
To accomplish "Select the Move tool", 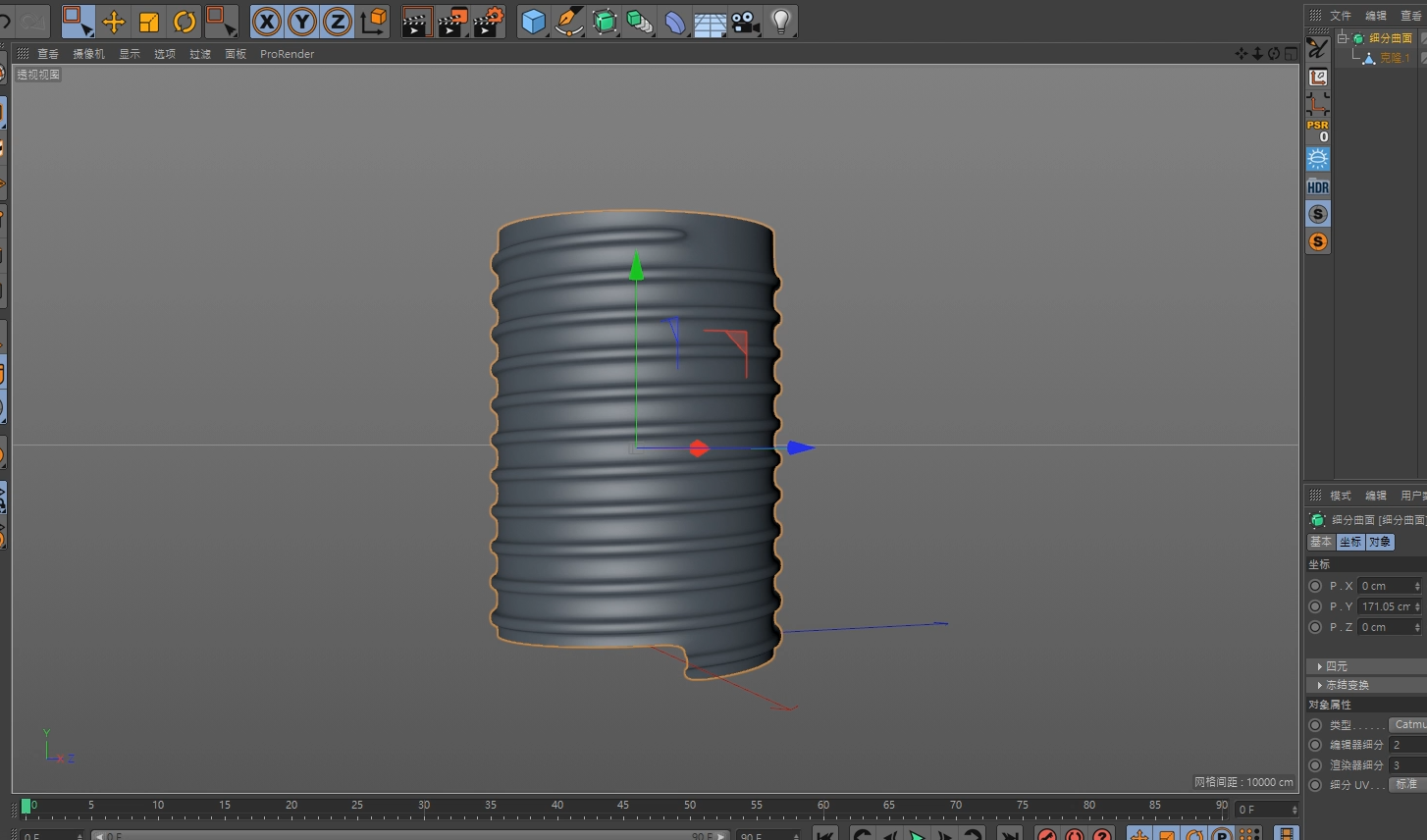I will pos(114,21).
